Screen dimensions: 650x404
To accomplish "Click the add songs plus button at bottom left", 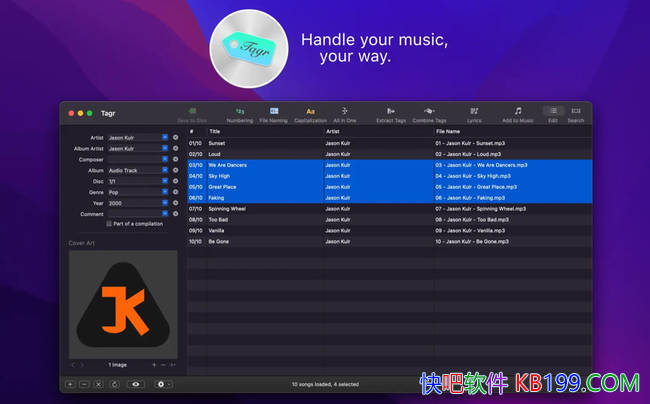I will pyautogui.click(x=70, y=384).
